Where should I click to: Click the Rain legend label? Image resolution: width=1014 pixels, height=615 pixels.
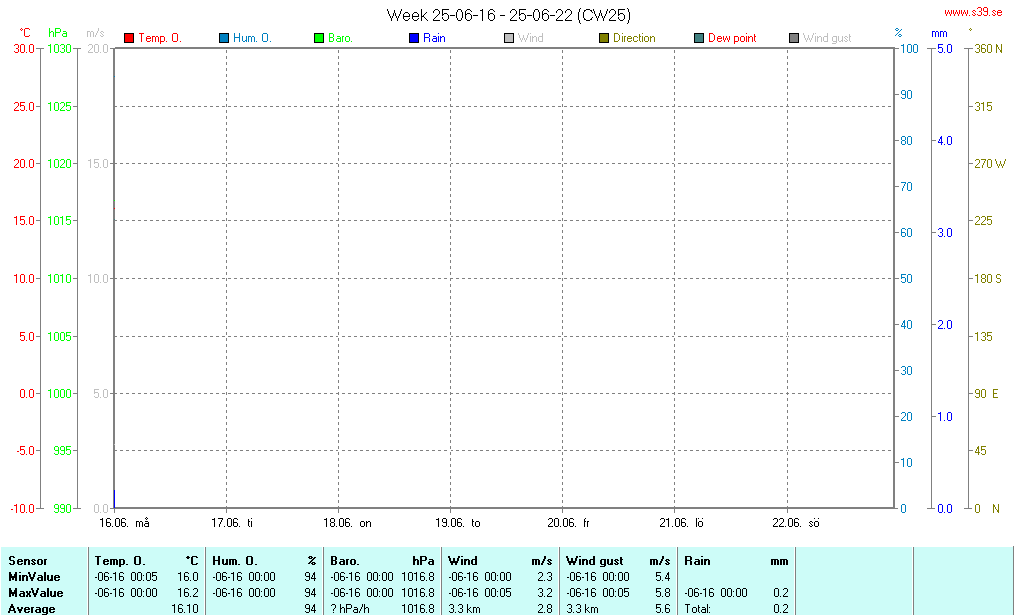click(x=434, y=38)
